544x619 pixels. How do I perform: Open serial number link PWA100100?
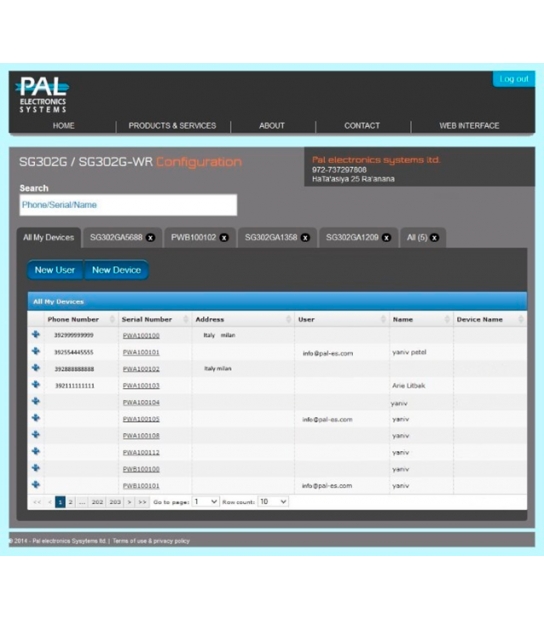141,336
